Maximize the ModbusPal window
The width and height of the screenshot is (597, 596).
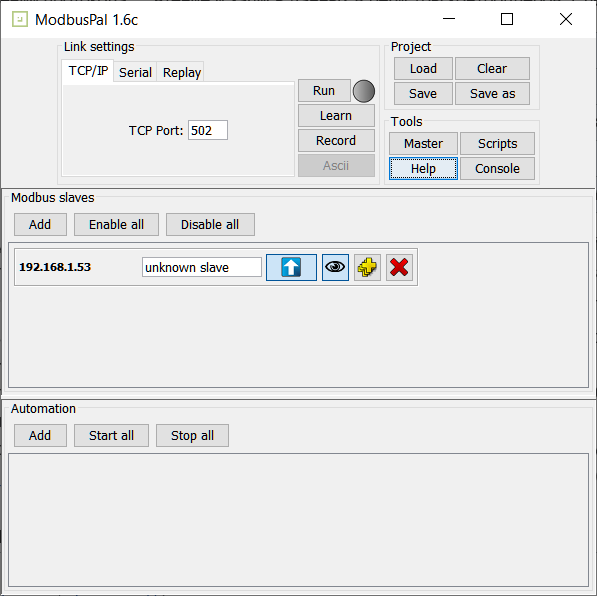coord(507,19)
